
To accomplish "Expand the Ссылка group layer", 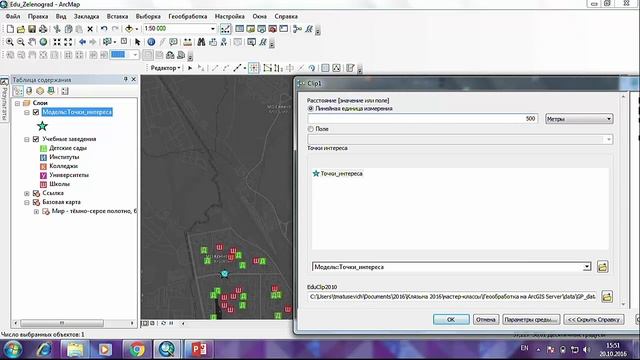I will click(27, 193).
